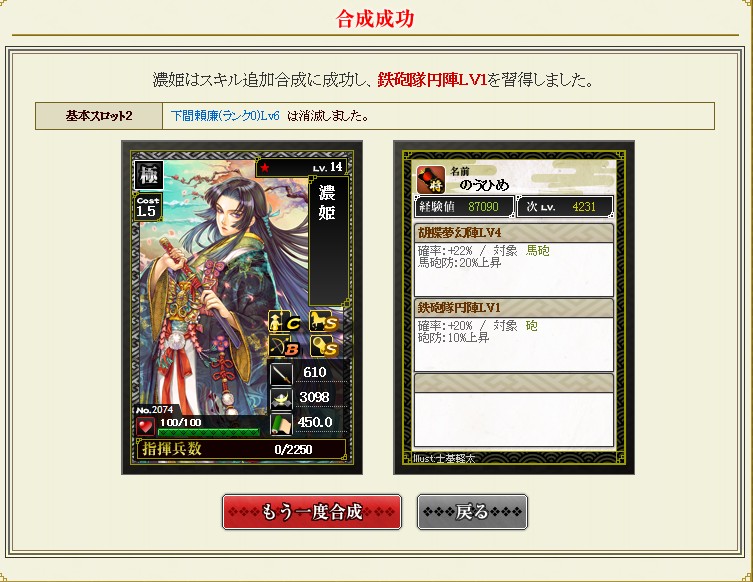753x582 pixels.
Task: Click the 極 rarity badge on card
Action: click(x=148, y=175)
